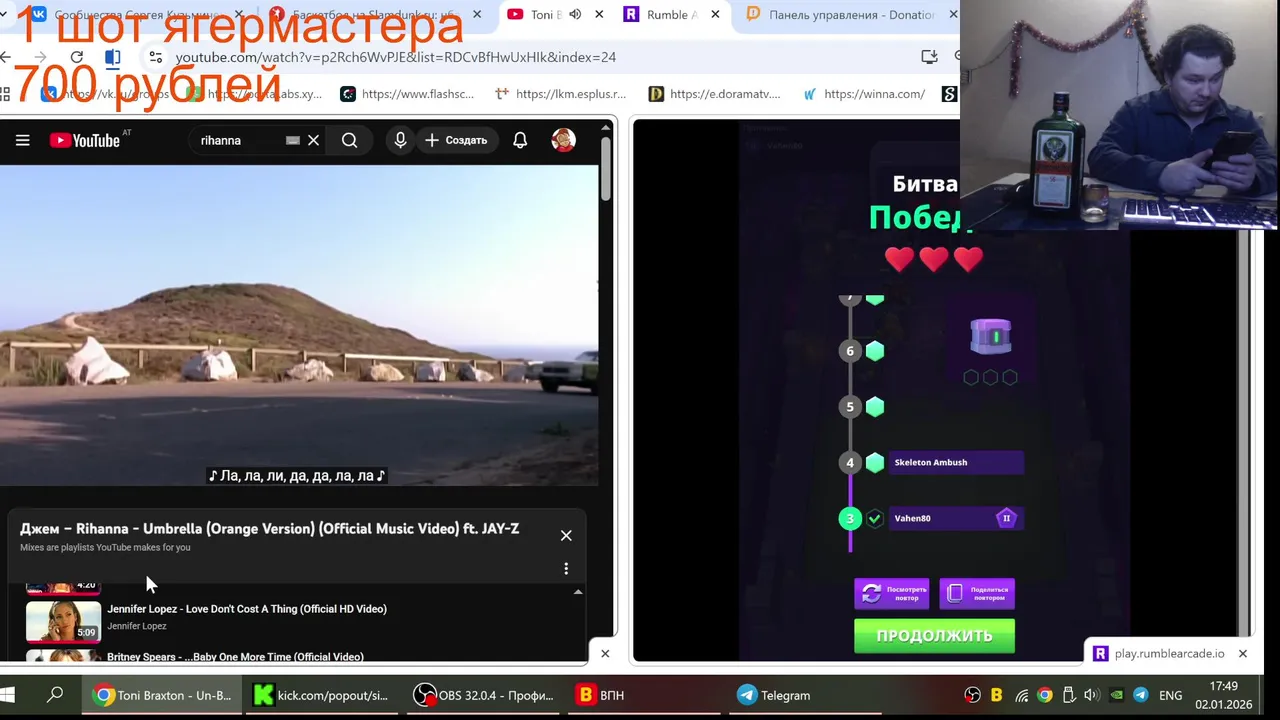
Task: Click install app icon in address bar
Action: [929, 57]
